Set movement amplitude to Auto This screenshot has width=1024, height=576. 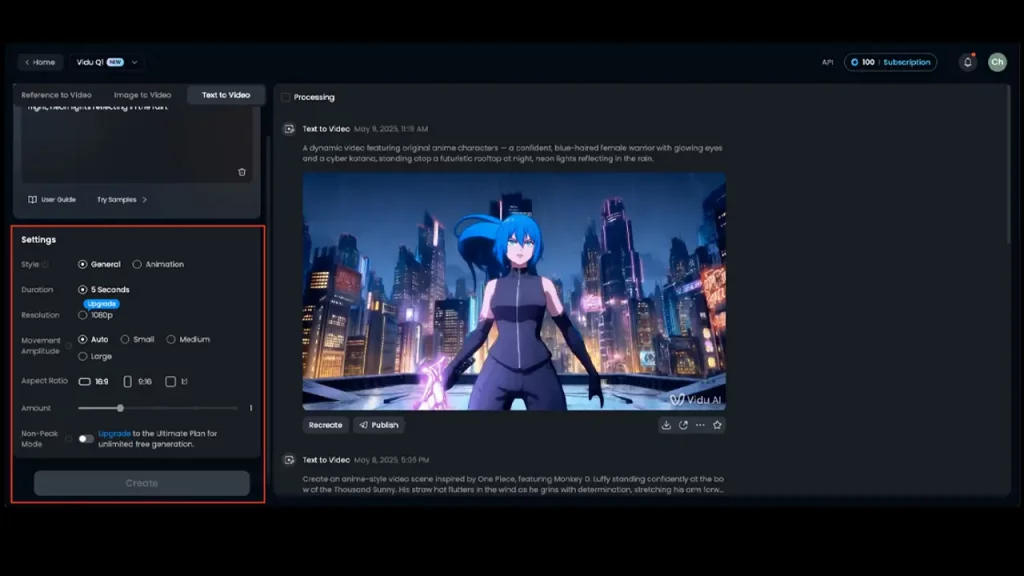[93, 340]
